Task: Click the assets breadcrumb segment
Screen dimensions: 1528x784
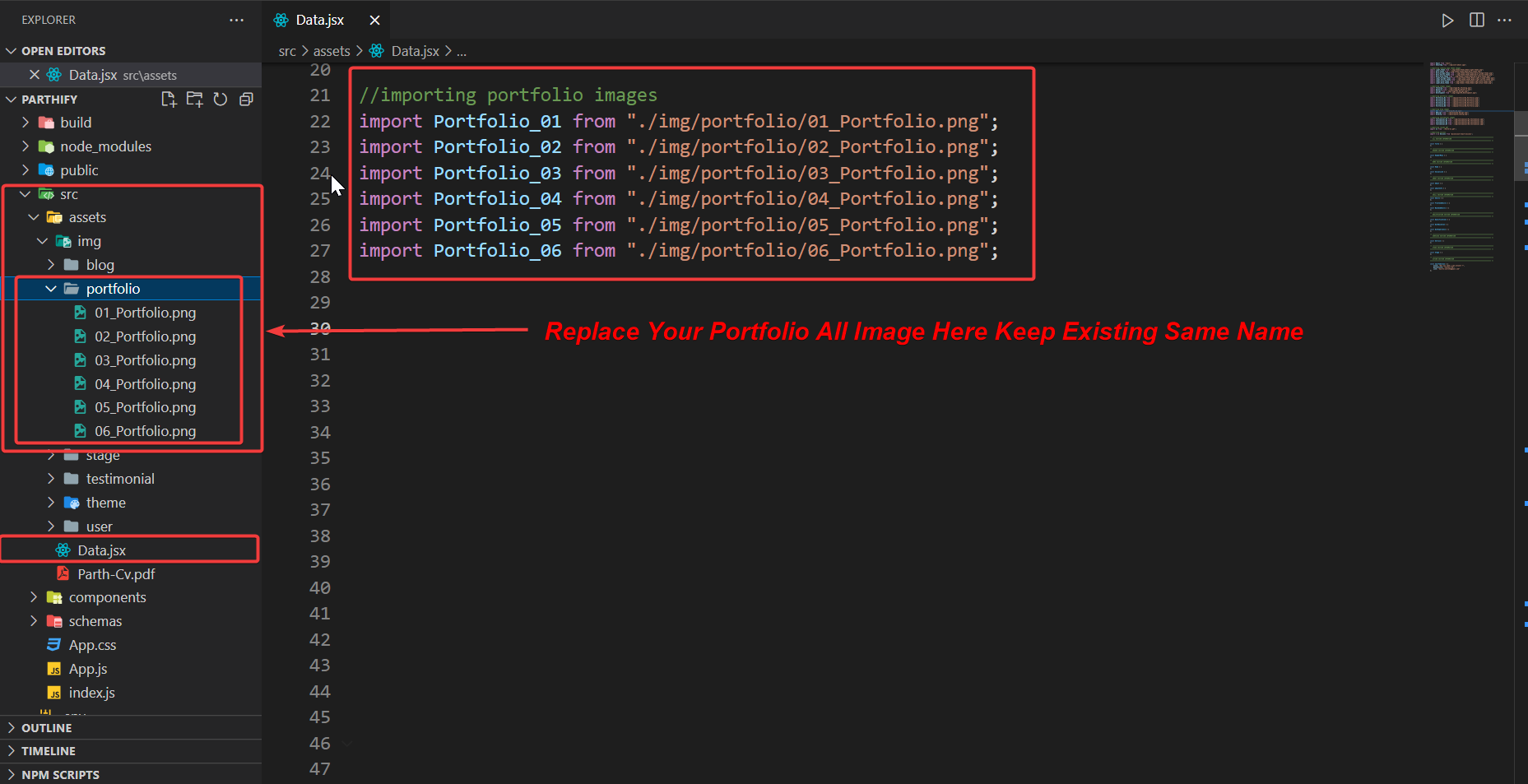Action: (x=332, y=51)
